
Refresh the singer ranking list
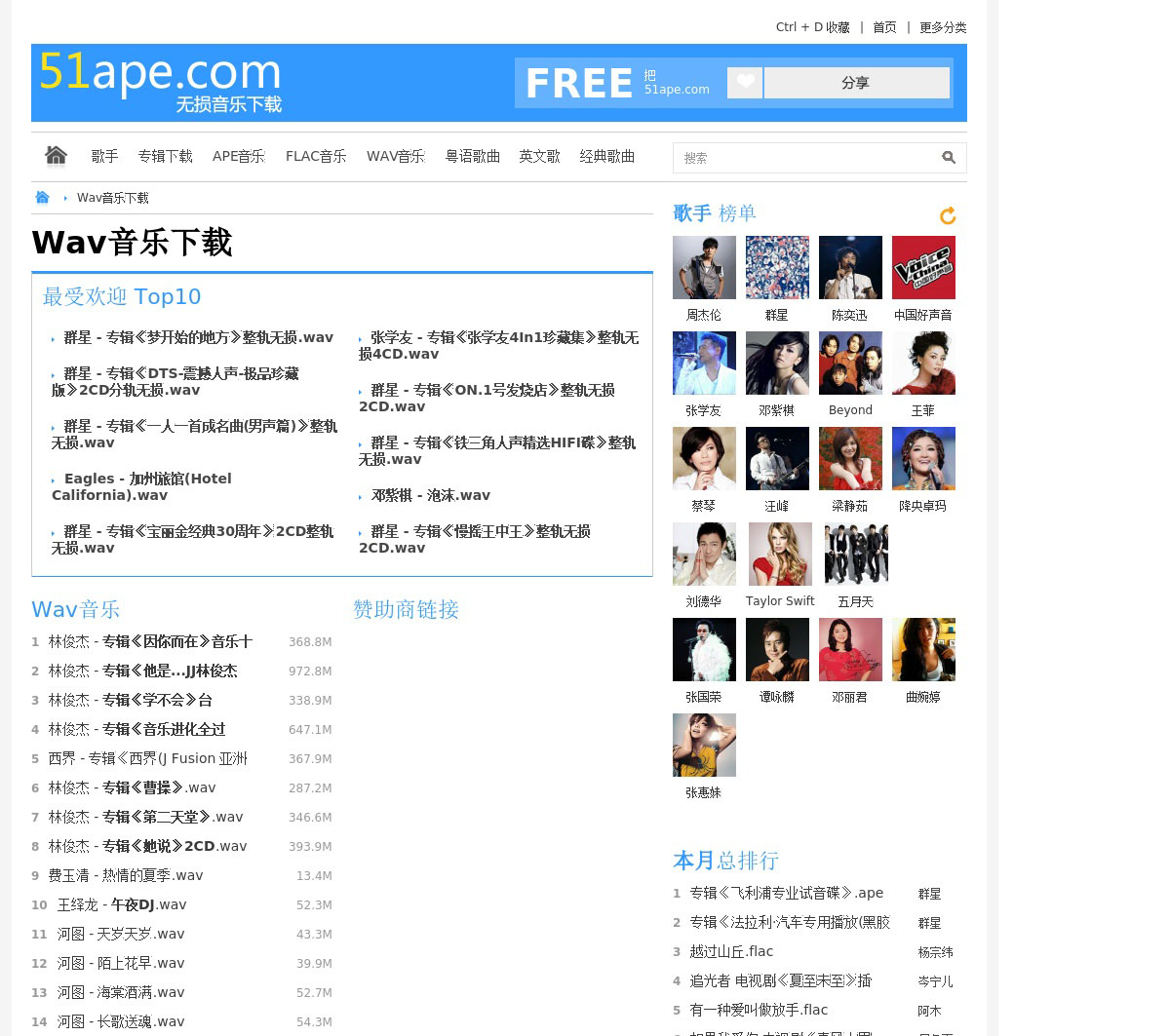click(947, 215)
